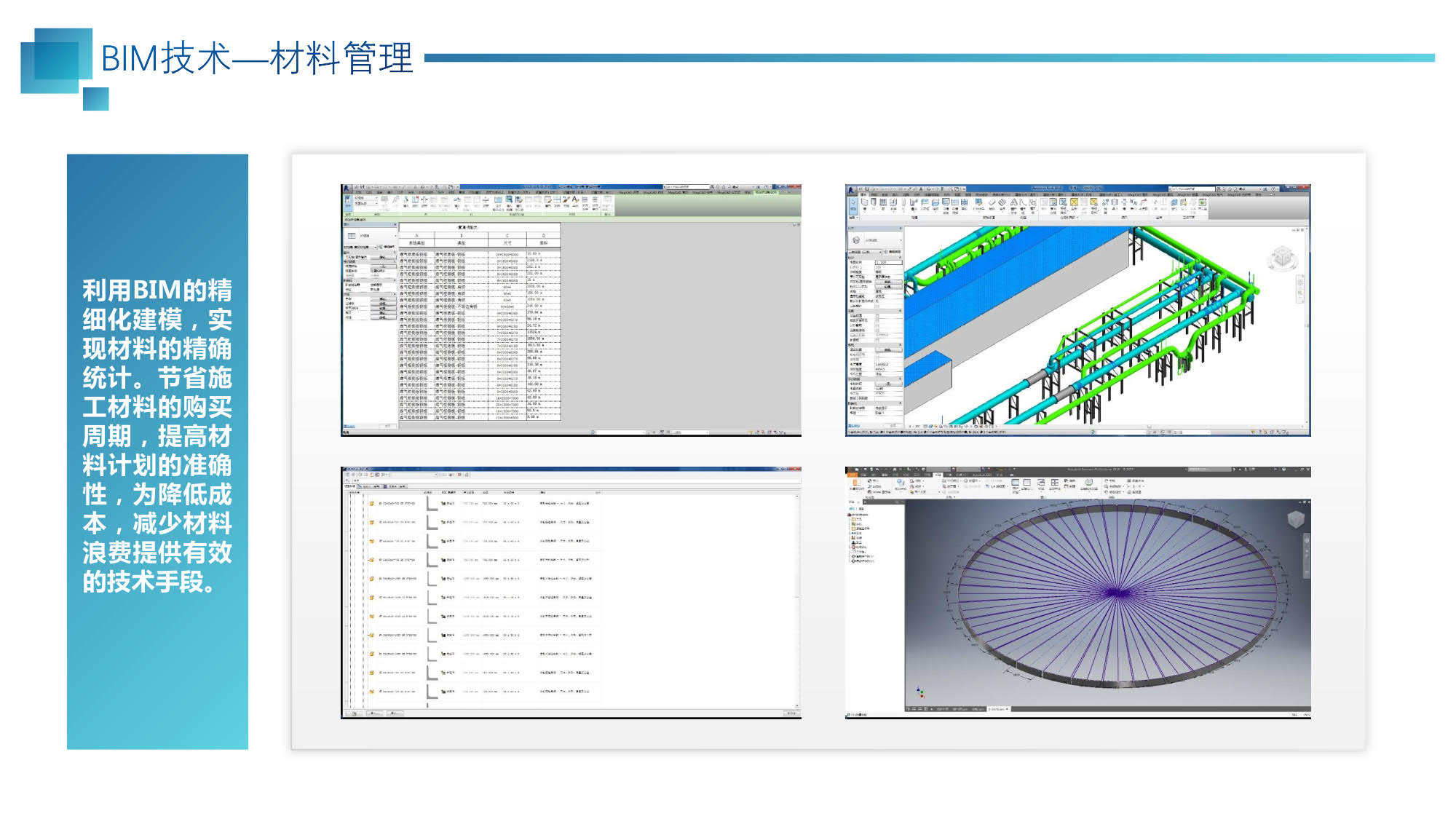The width and height of the screenshot is (1456, 819).
Task: Click the ViewCube in the Inventor ring model window
Action: click(x=1296, y=519)
